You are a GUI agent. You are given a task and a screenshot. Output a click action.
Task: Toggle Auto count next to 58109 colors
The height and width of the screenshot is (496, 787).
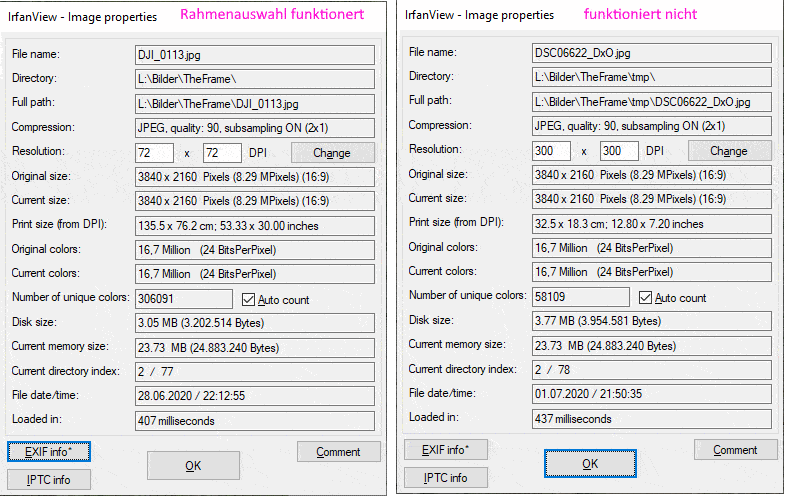click(x=646, y=297)
